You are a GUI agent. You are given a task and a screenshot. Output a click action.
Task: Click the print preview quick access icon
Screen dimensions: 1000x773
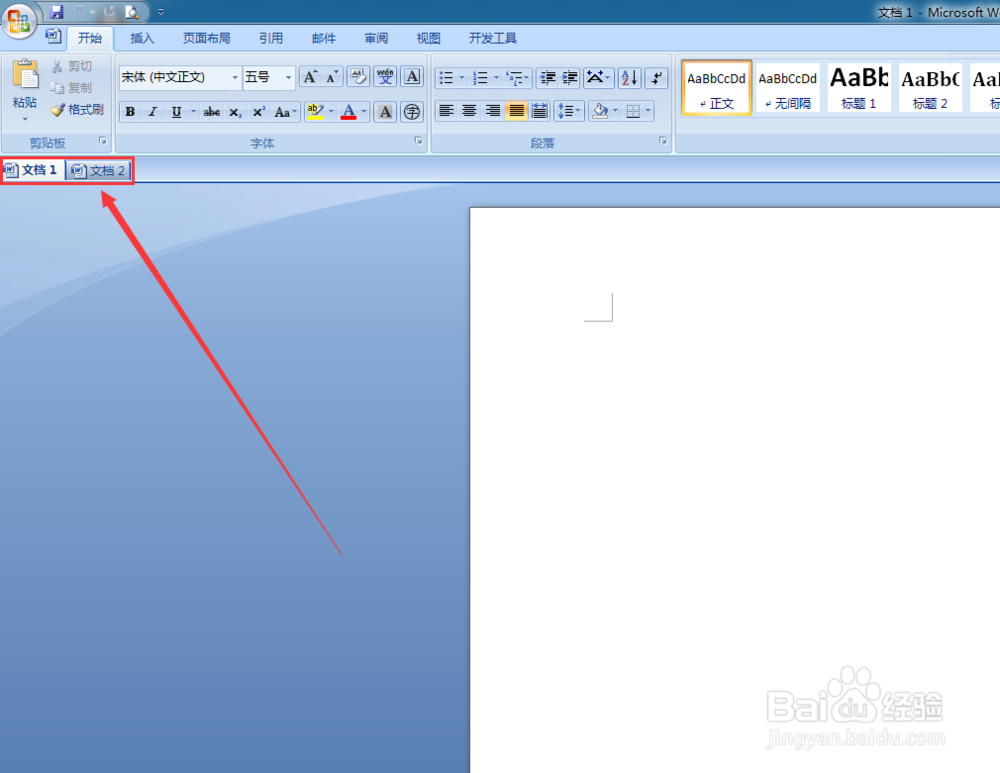pos(131,11)
